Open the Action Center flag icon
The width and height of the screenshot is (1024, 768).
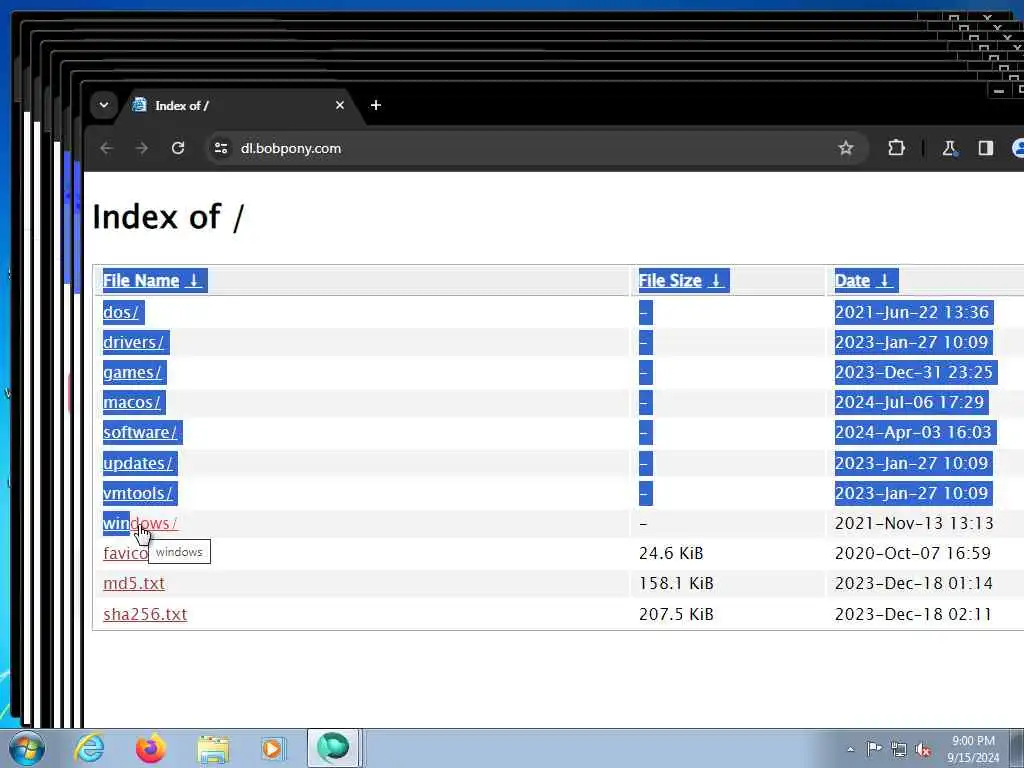[x=874, y=749]
